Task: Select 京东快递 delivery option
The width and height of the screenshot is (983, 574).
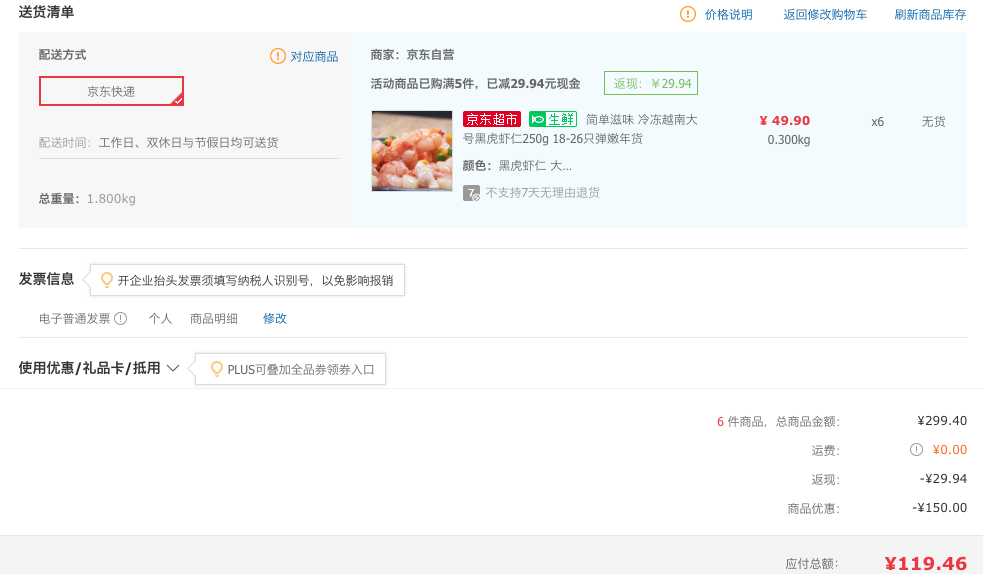Action: pos(111,91)
